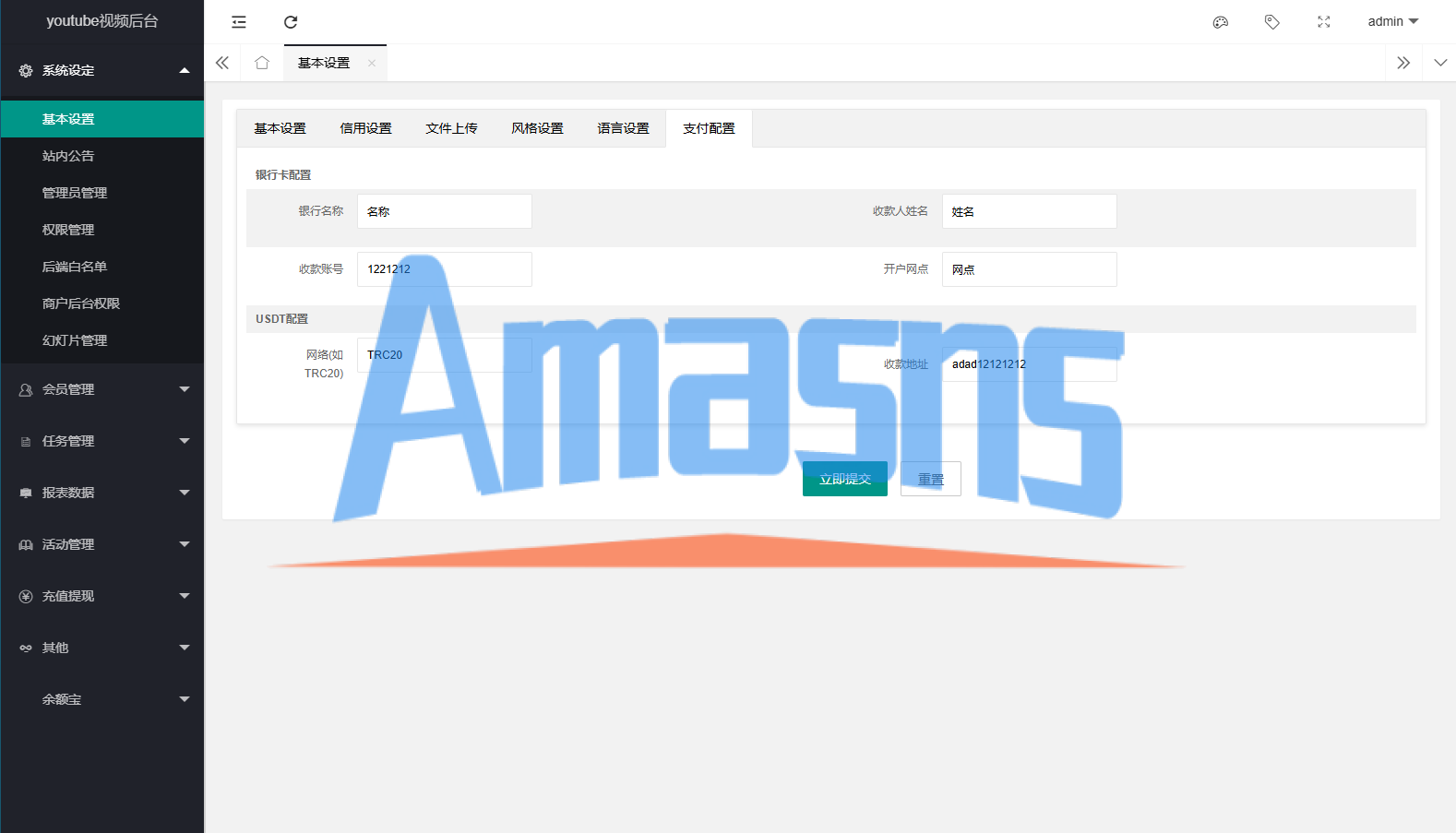Open 商户后台权限 in the sidebar
The width and height of the screenshot is (1456, 833).
102,303
